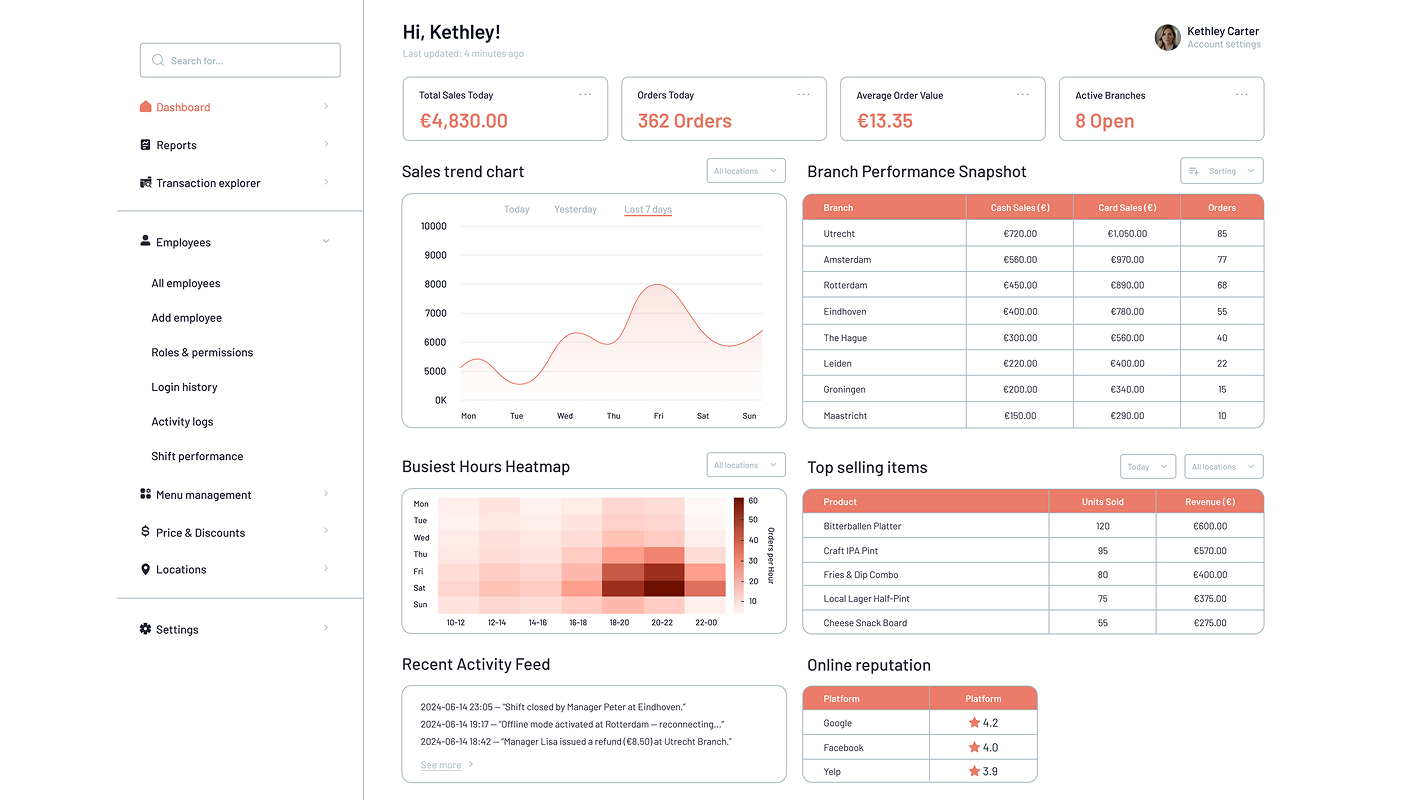Open Kethley Carter profile avatar
Viewport: 1420px width, 800px height.
(x=1167, y=37)
